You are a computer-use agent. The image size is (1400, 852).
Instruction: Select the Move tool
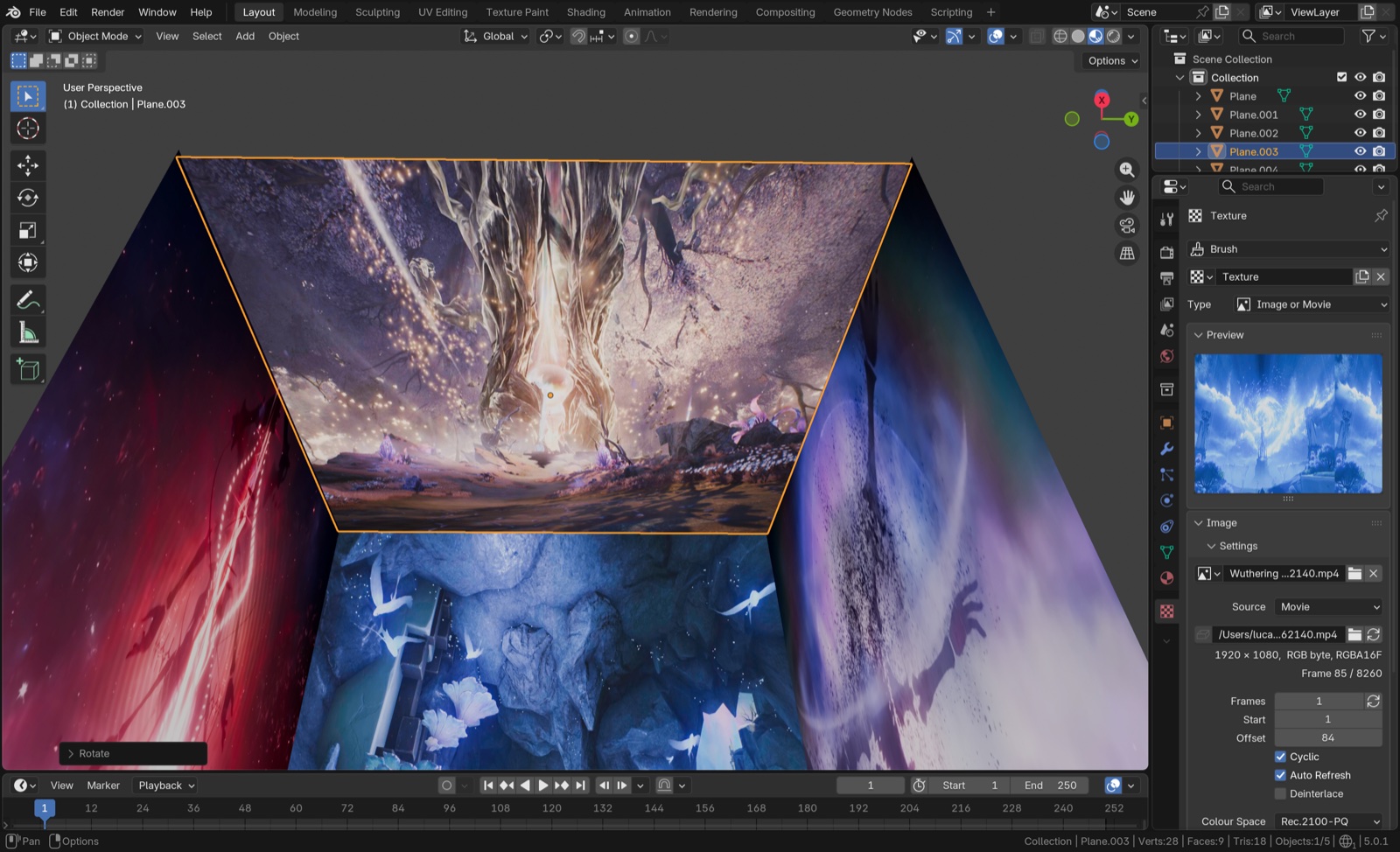click(28, 165)
